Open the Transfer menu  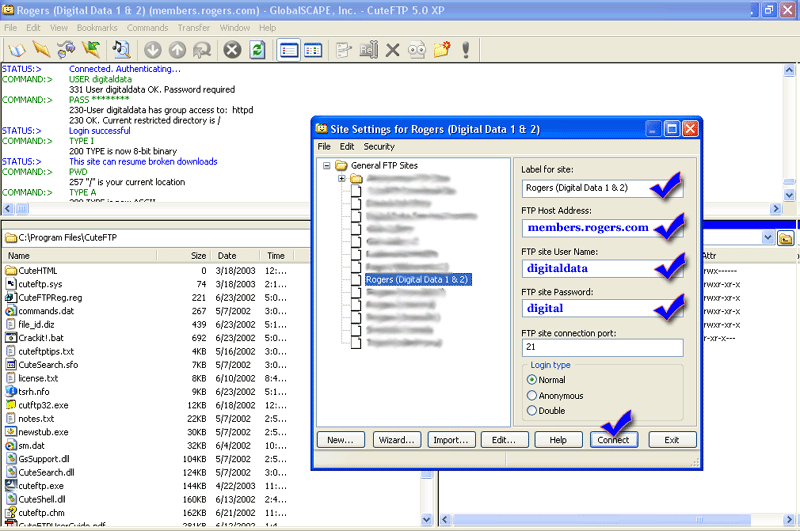click(194, 28)
